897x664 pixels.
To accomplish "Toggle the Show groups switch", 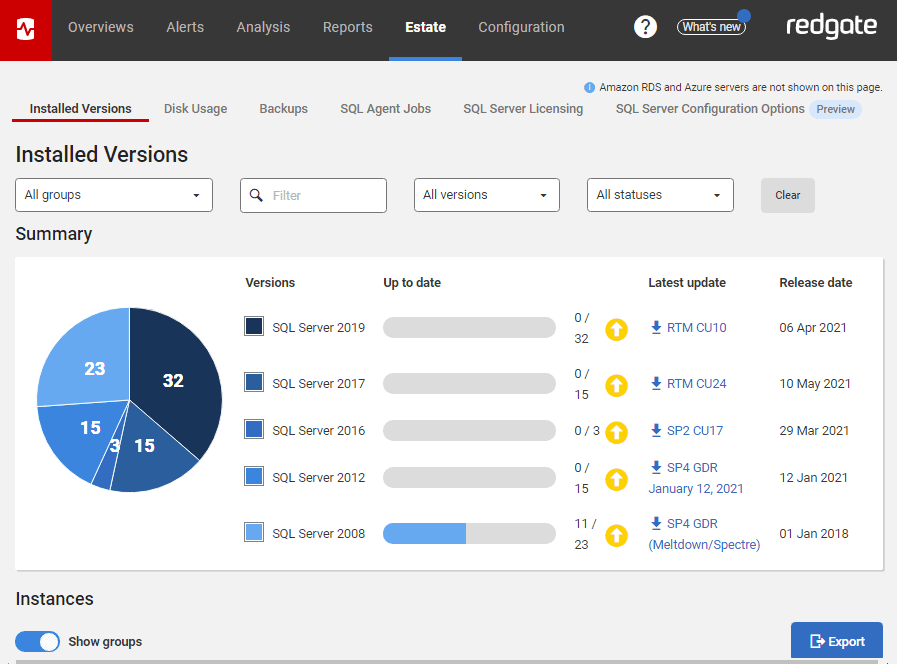I will tap(38, 642).
